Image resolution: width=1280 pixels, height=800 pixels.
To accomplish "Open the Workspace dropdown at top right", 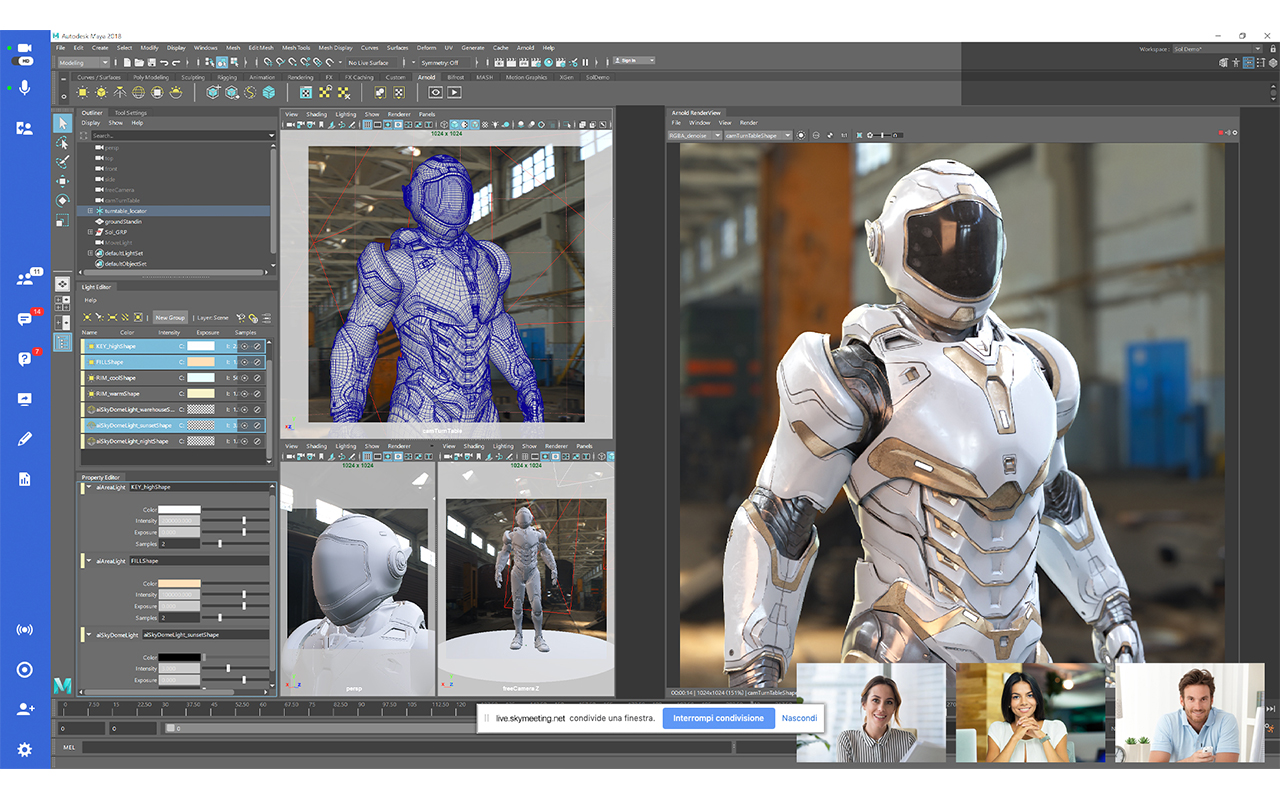I will [1216, 48].
